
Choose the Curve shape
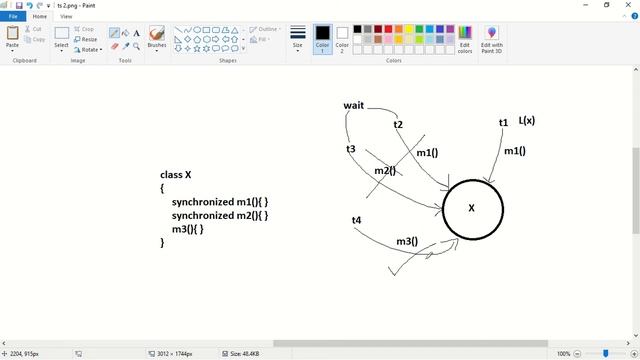click(188, 30)
